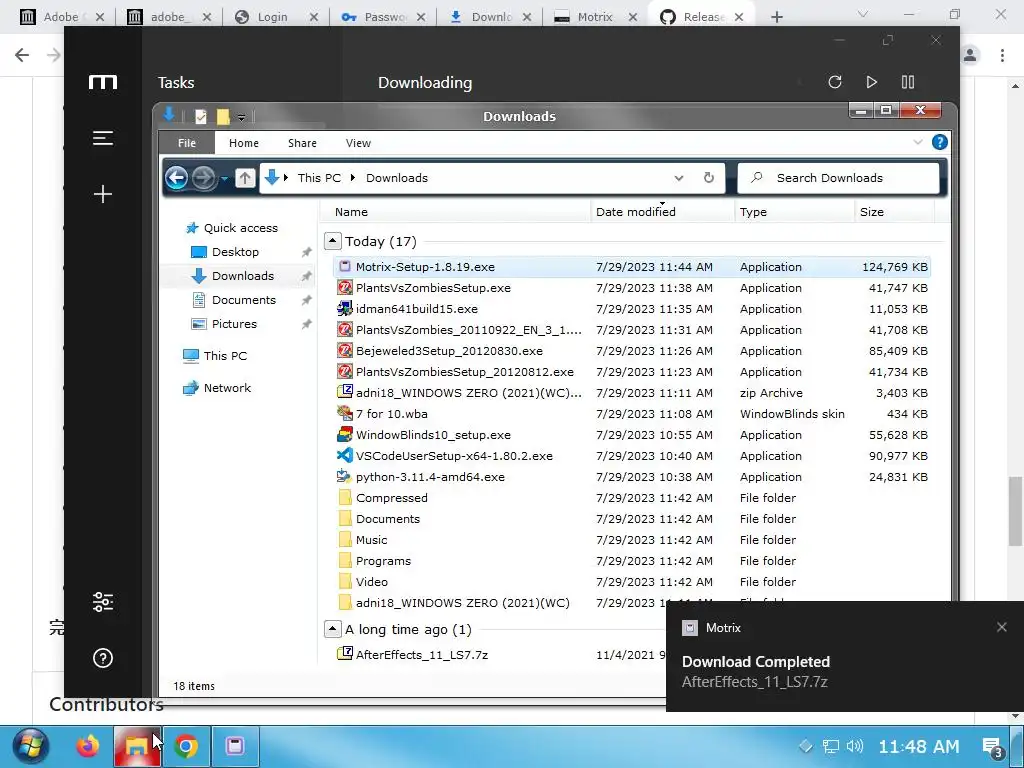The image size is (1024, 768).
Task: Click new folder icon in quick access toolbar
Action: point(223,117)
